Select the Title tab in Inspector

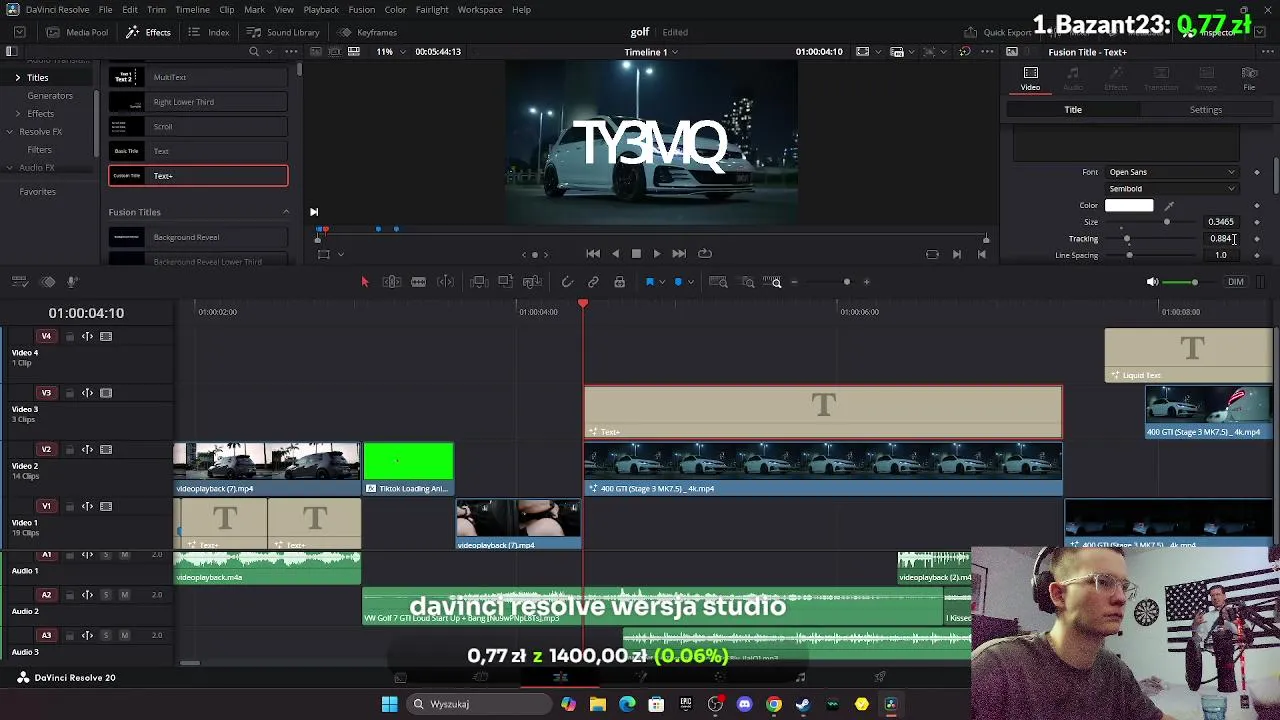[1073, 110]
